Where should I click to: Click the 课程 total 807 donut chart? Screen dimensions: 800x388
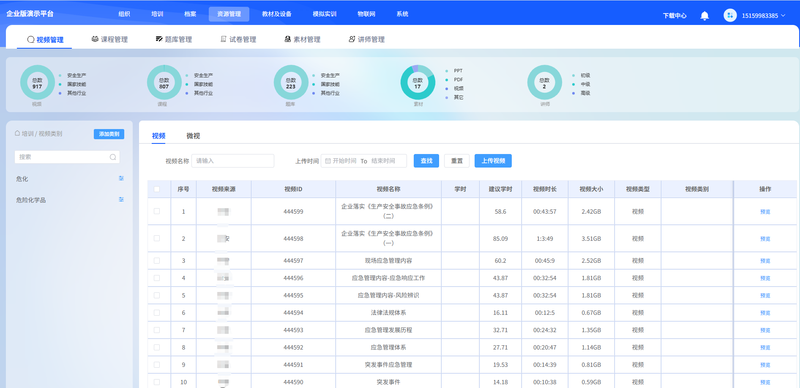pos(164,82)
